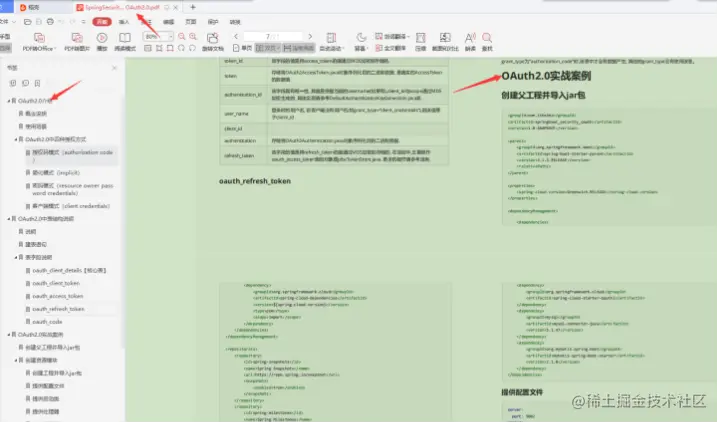Collapse the first OAuth2.0 bookmark node
The image size is (720, 423).
[x=8, y=101]
